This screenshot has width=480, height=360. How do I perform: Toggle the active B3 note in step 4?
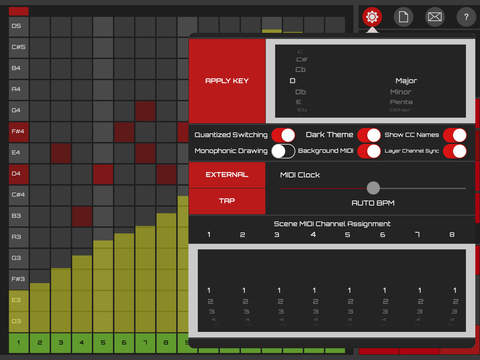coord(82,216)
